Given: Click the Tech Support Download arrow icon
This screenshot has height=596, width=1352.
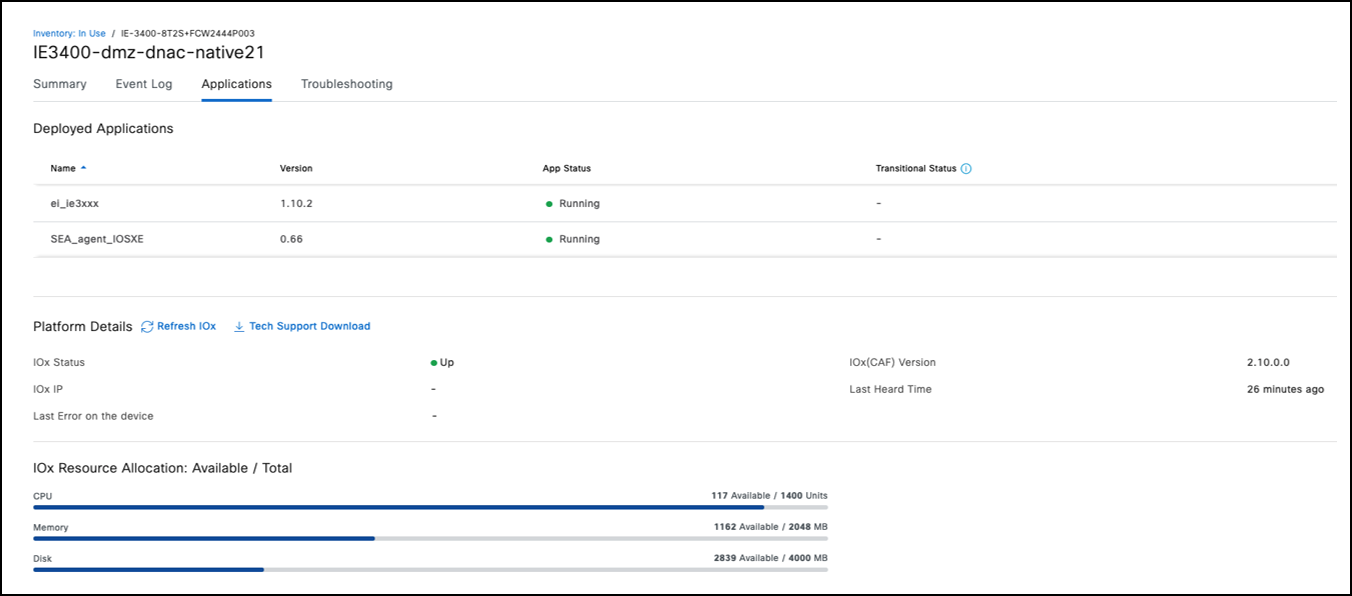Looking at the screenshot, I should point(239,327).
